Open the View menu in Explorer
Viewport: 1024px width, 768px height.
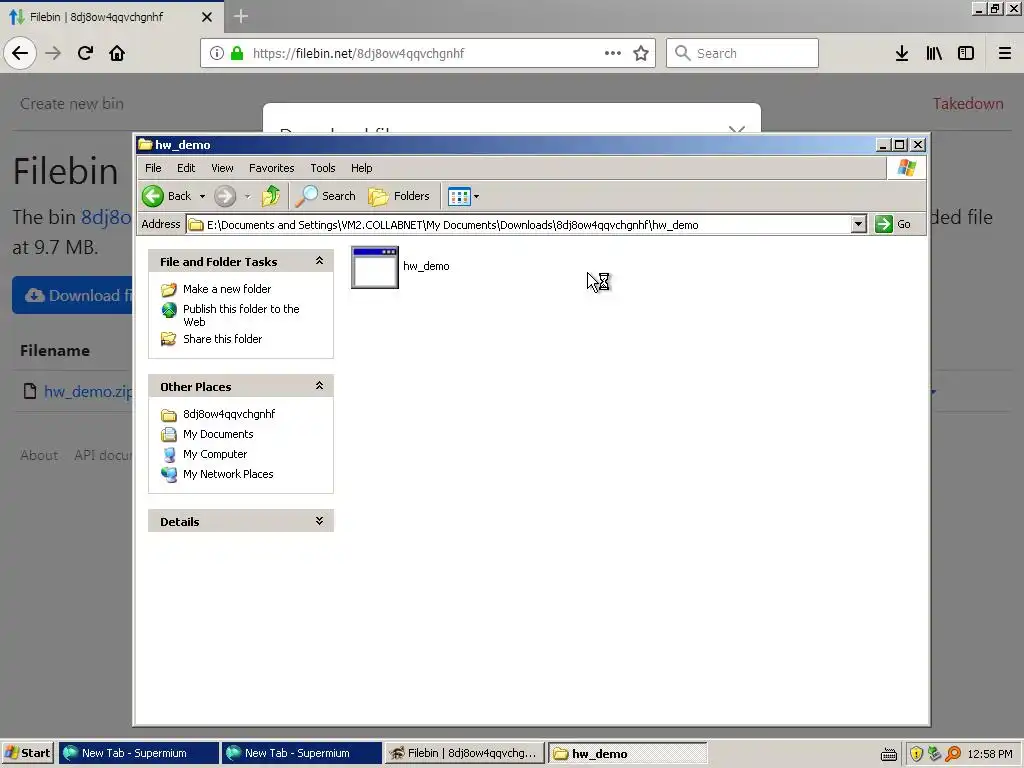(222, 168)
